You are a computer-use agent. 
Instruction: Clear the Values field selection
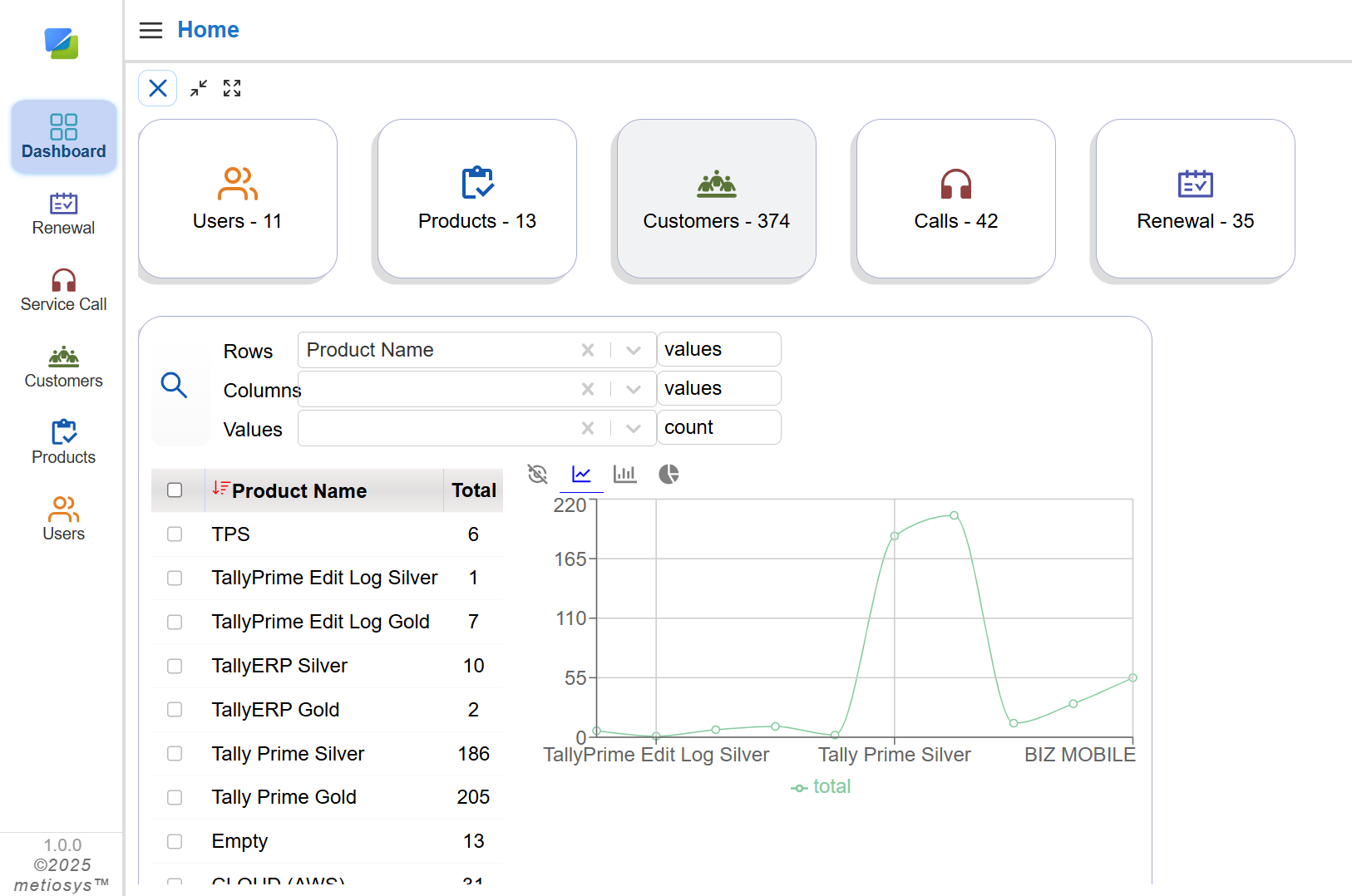tap(588, 428)
